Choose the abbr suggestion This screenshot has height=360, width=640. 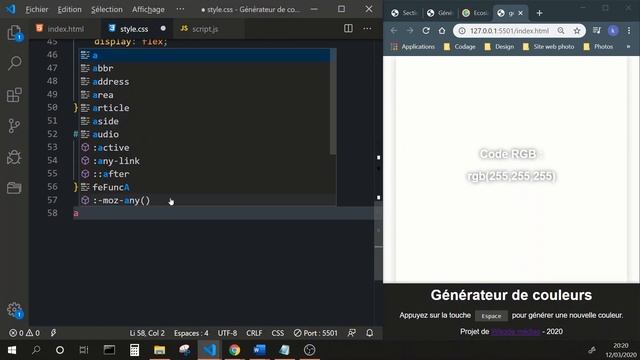[207, 68]
